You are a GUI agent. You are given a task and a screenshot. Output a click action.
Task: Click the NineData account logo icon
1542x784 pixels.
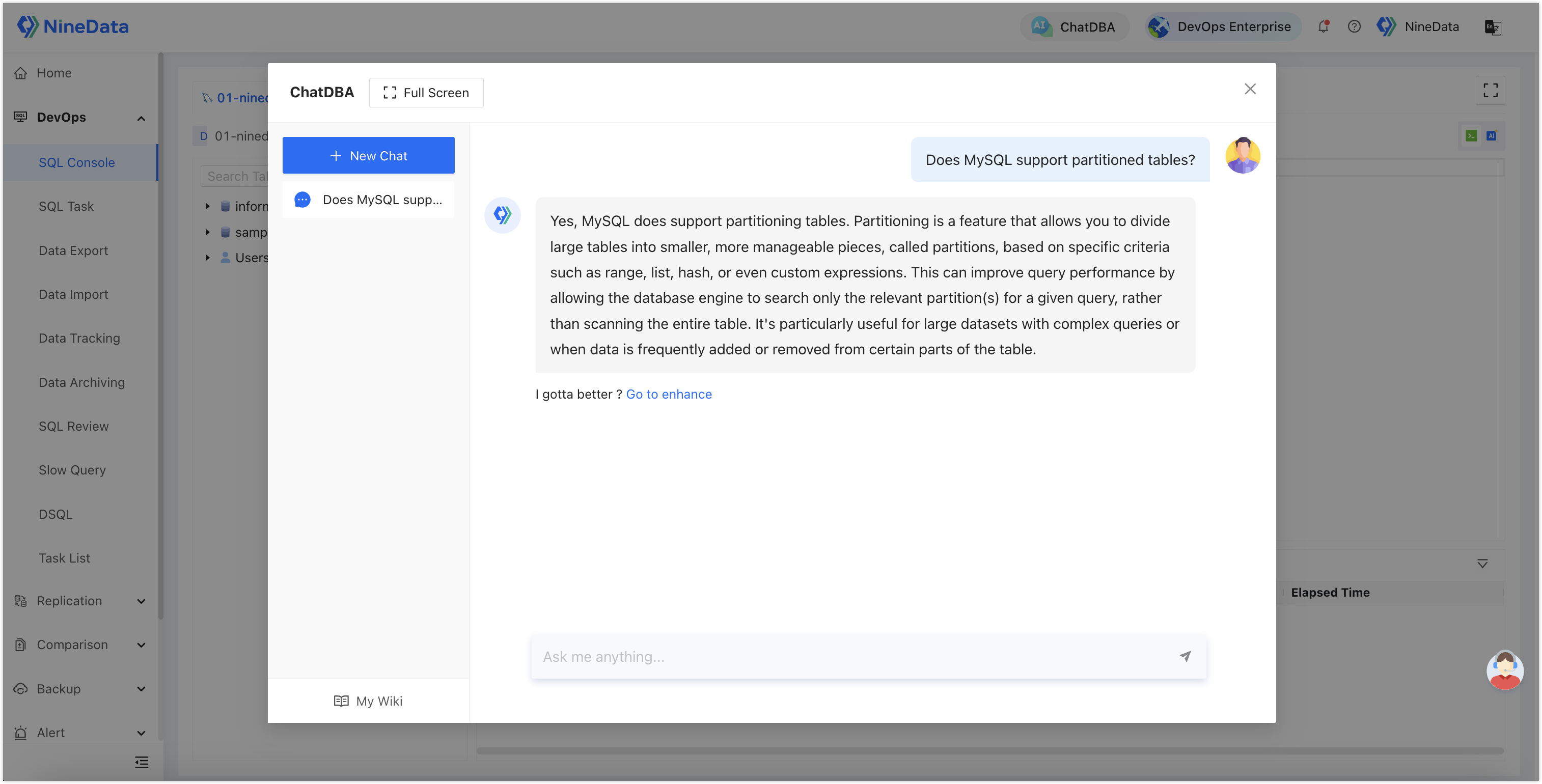[1386, 26]
